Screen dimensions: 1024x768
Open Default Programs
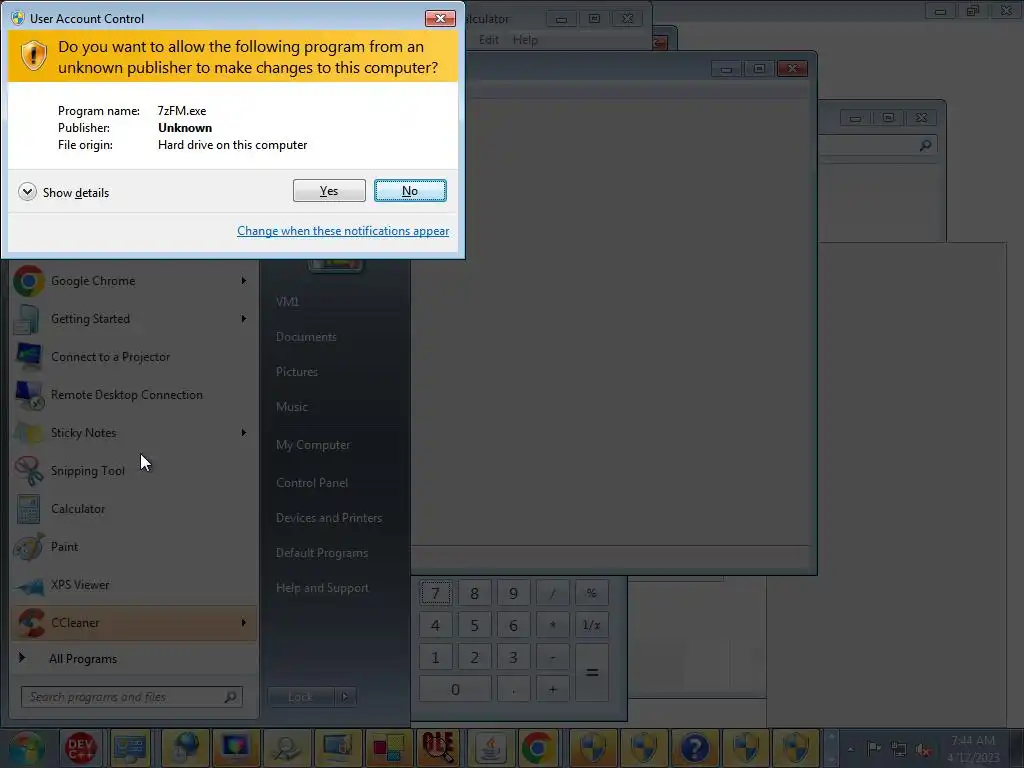(322, 553)
